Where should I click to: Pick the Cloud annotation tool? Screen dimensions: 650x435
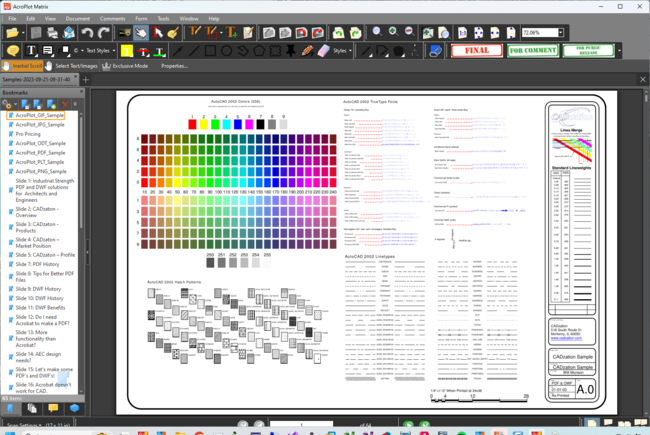[x=275, y=51]
